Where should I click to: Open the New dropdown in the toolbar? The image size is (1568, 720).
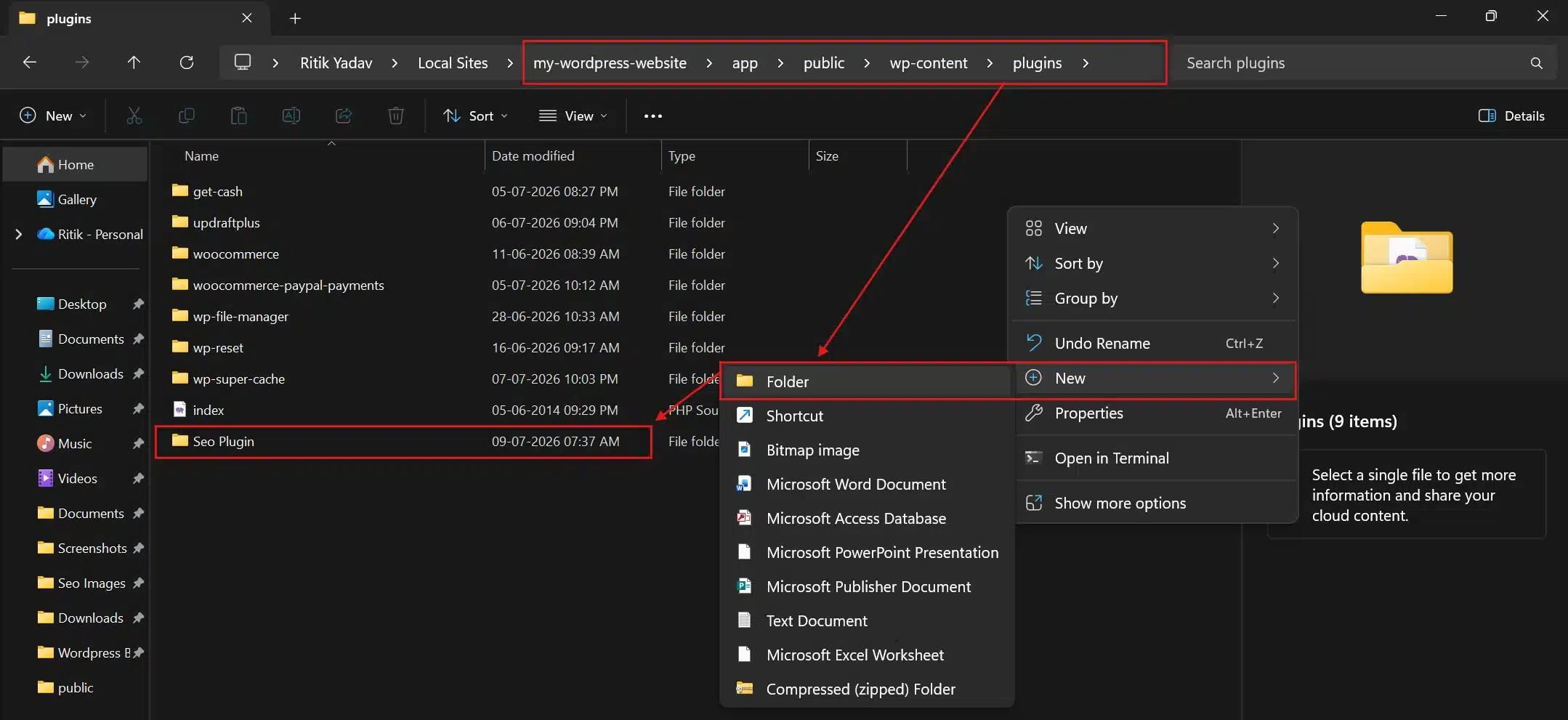(x=53, y=116)
